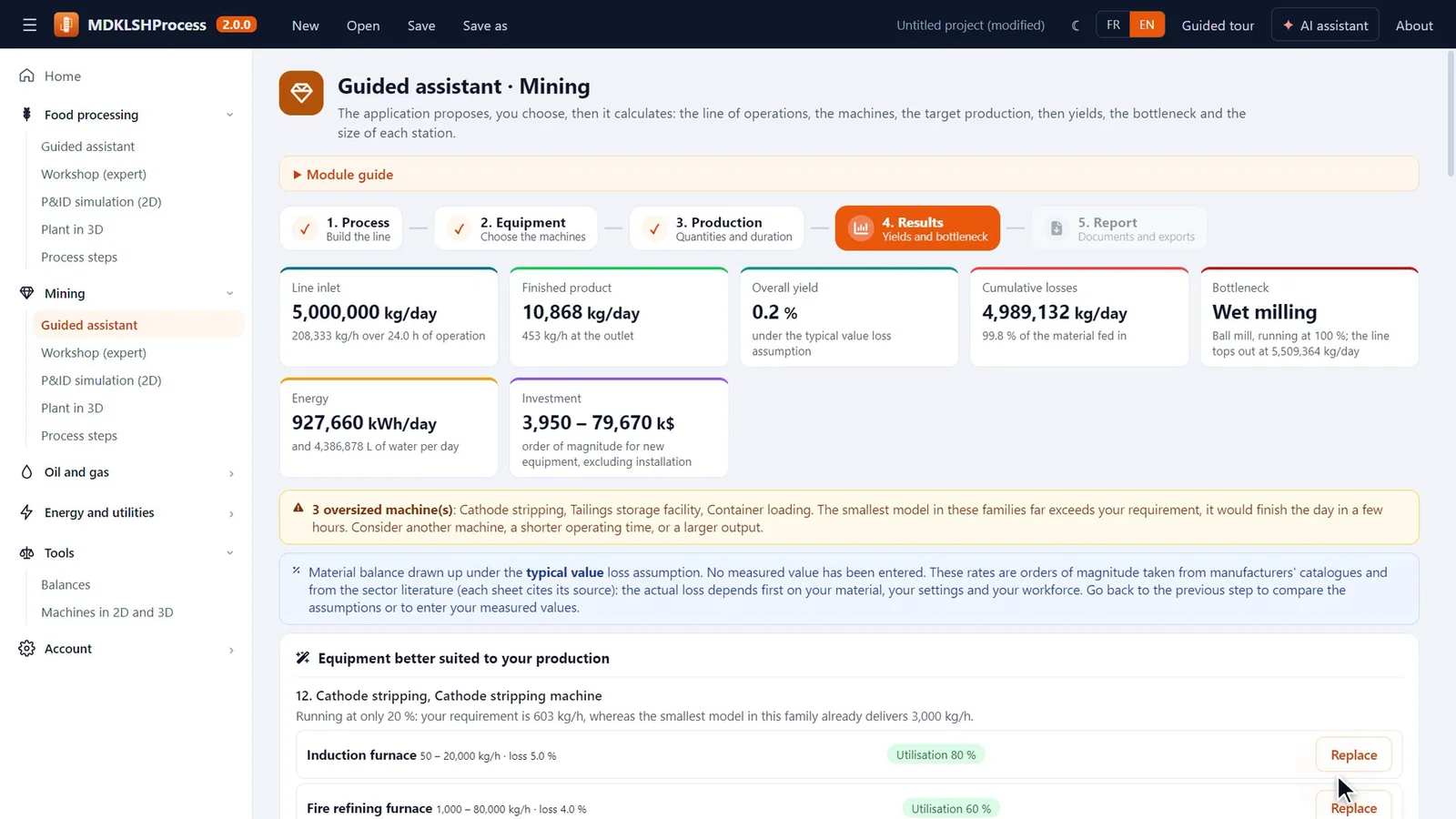Open Mining Plant in 3D
1456x819 pixels.
pos(72,408)
